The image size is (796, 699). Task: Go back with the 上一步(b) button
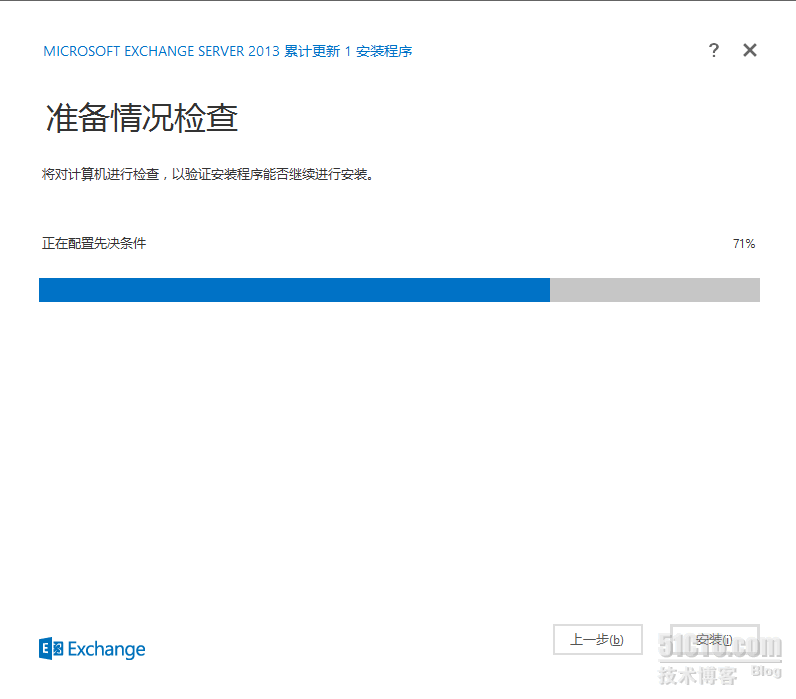click(598, 640)
